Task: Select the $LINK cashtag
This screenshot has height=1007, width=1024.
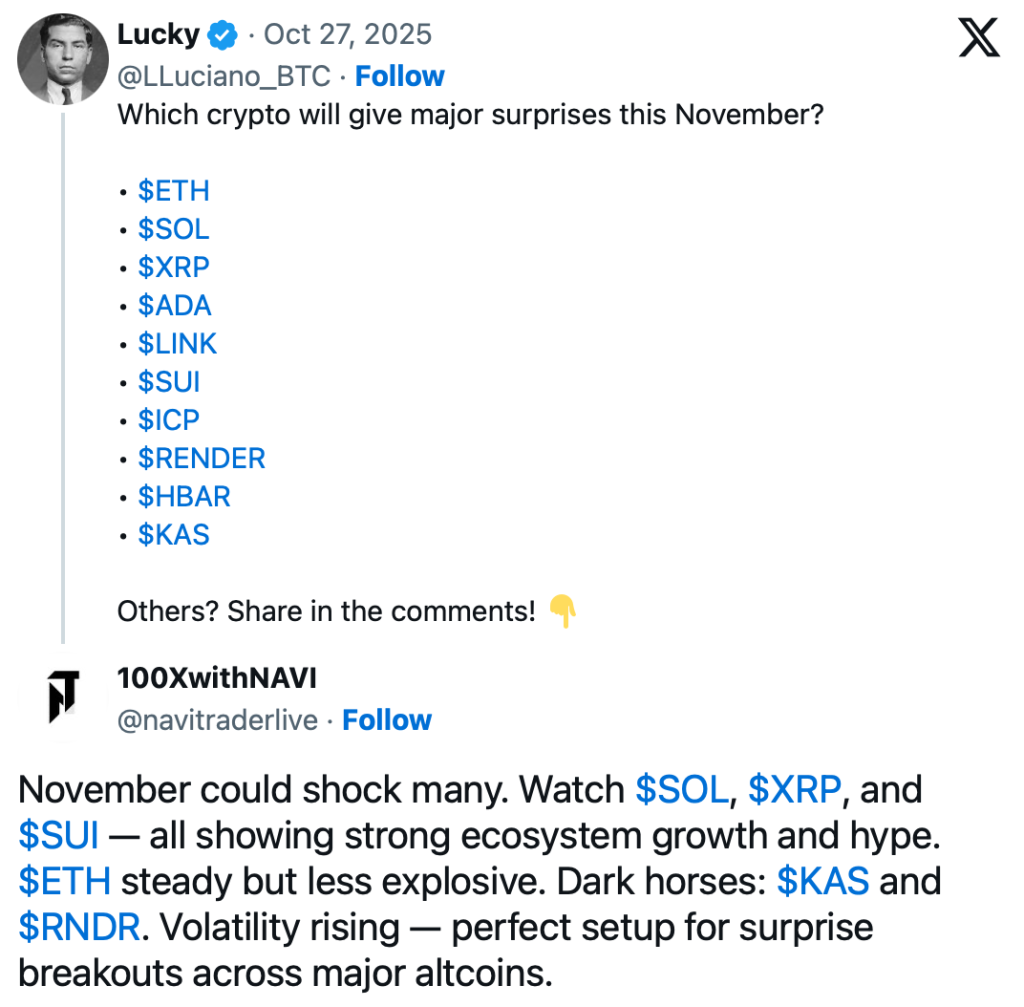Action: (x=178, y=343)
